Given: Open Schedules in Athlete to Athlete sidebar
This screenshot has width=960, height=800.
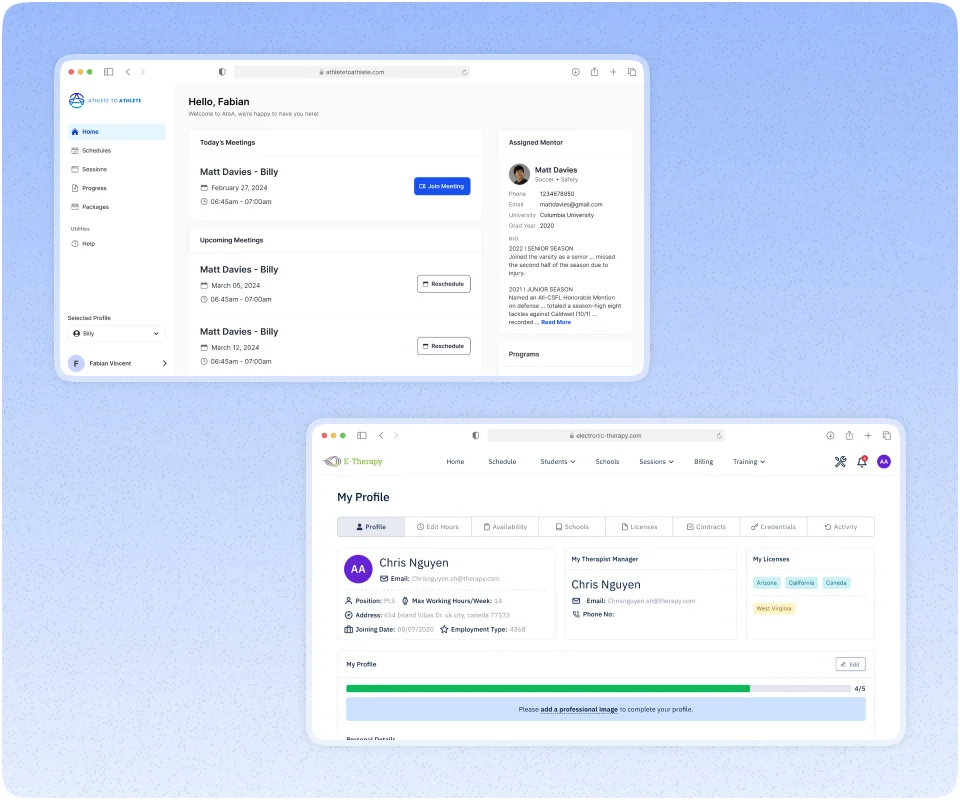Looking at the screenshot, I should [x=91, y=151].
